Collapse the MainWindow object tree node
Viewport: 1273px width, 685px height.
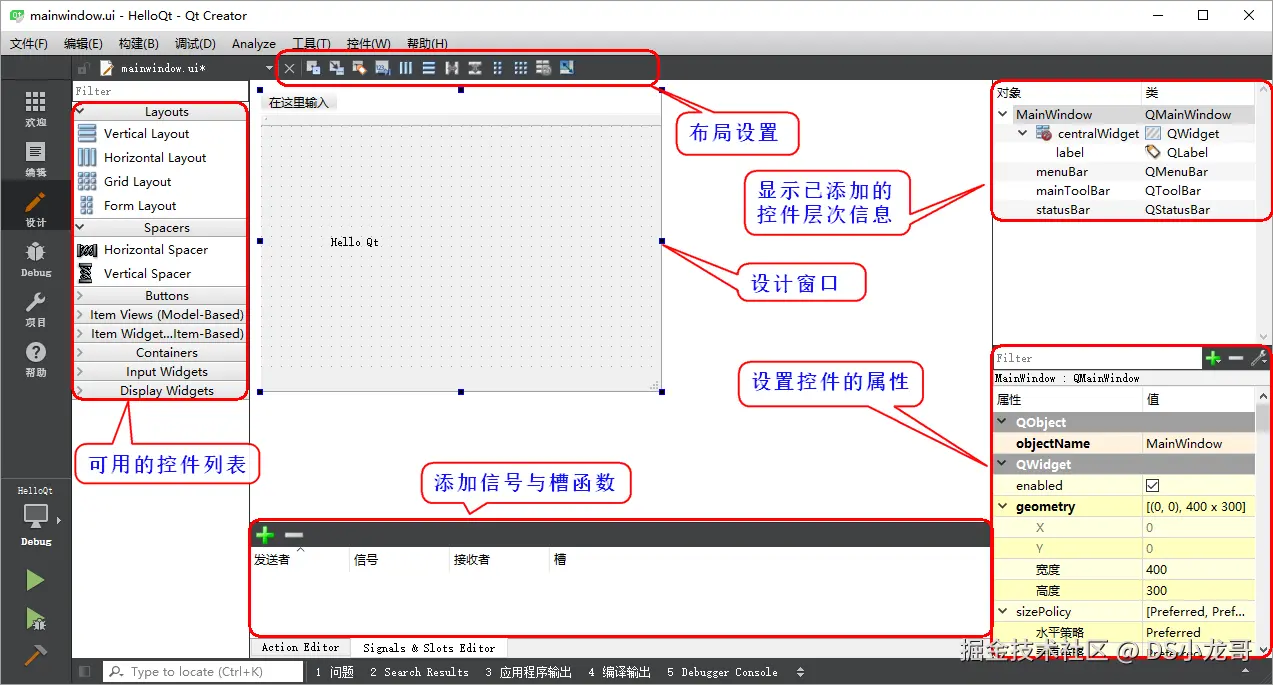(x=1003, y=114)
